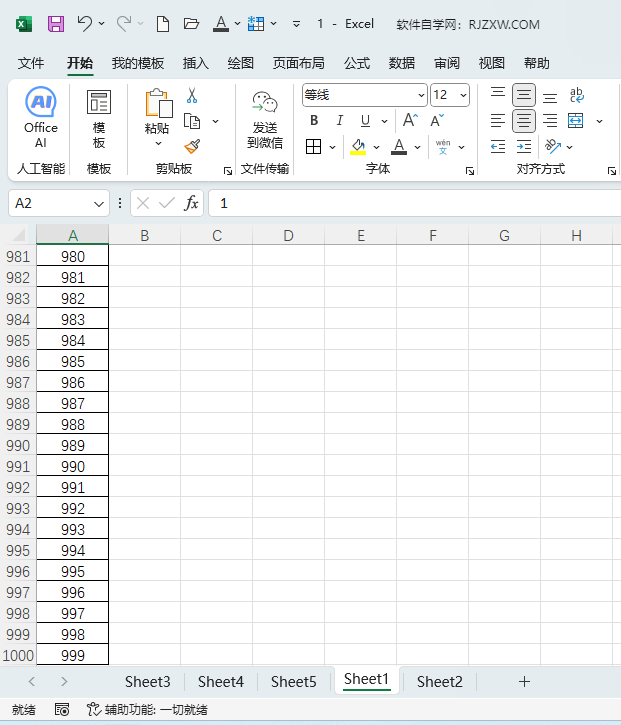Viewport: 621px width, 725px height.
Task: Merge and center cells icon
Action: [576, 121]
